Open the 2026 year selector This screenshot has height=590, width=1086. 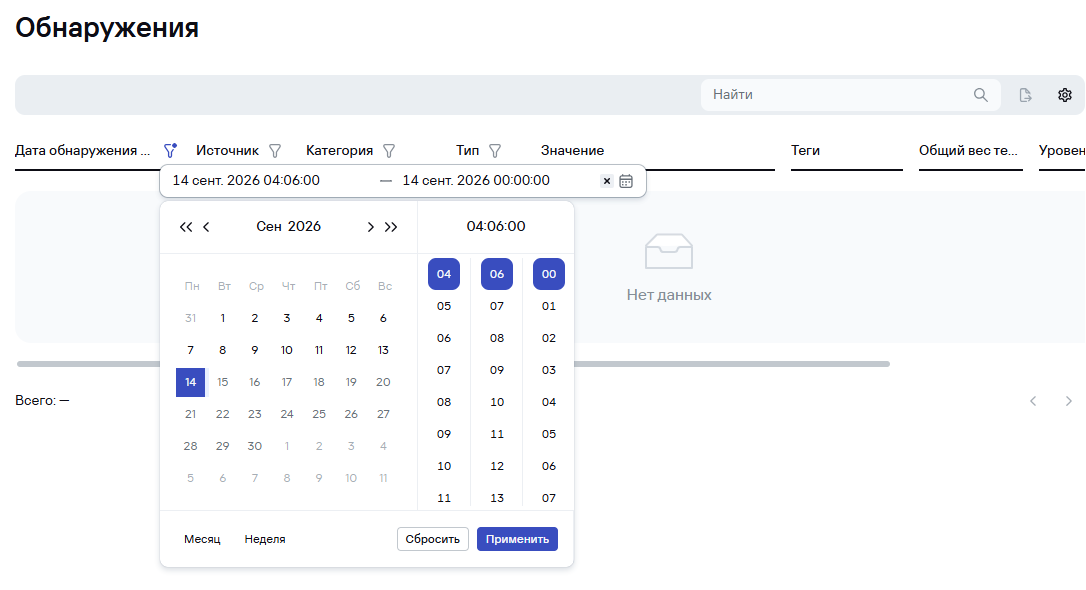[x=305, y=226]
